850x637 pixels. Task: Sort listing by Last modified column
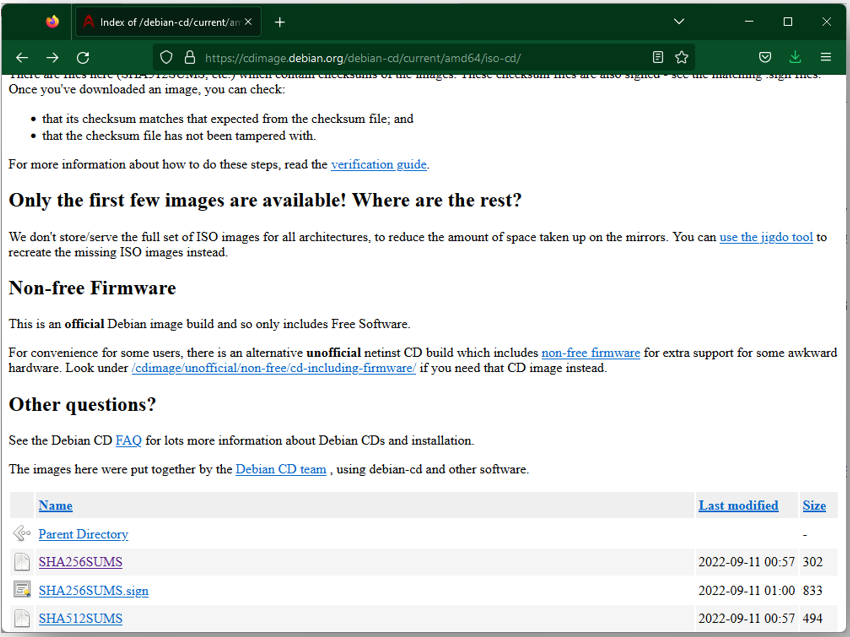738,506
